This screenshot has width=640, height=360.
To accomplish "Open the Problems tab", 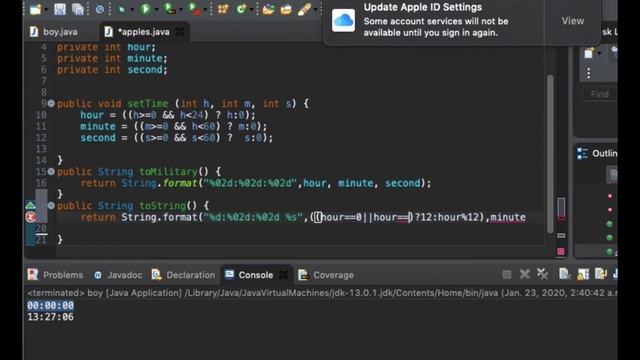I will (x=55, y=275).
